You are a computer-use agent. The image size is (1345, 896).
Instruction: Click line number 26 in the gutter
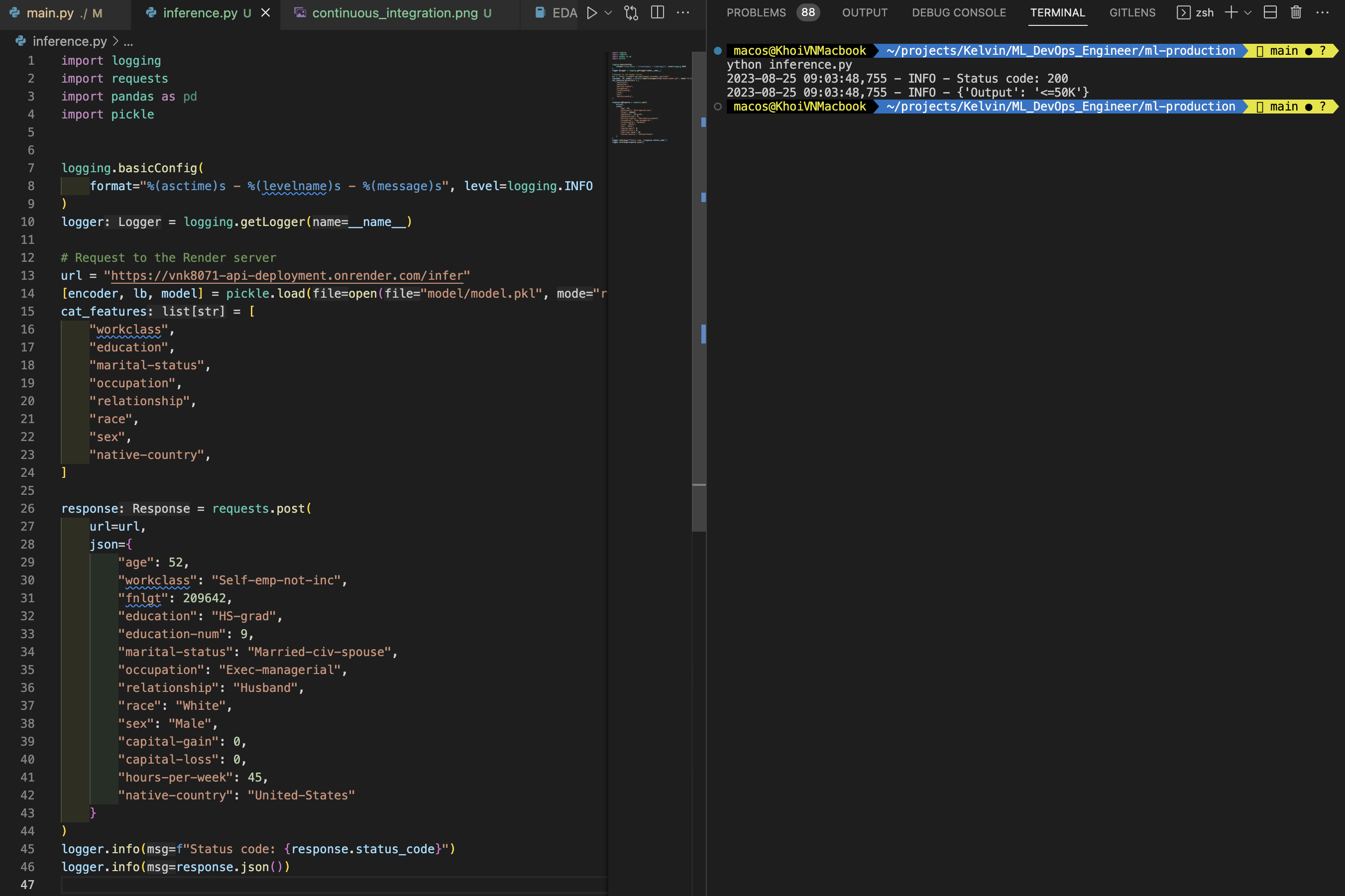coord(27,509)
